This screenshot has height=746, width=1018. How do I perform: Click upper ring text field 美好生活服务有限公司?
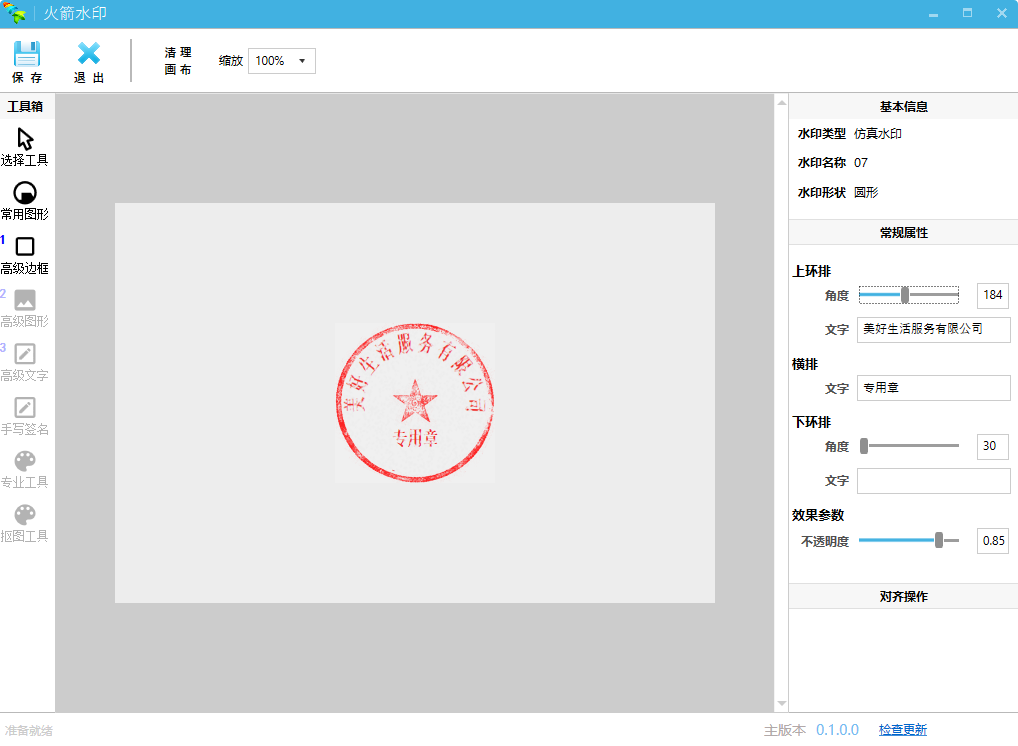tap(934, 329)
